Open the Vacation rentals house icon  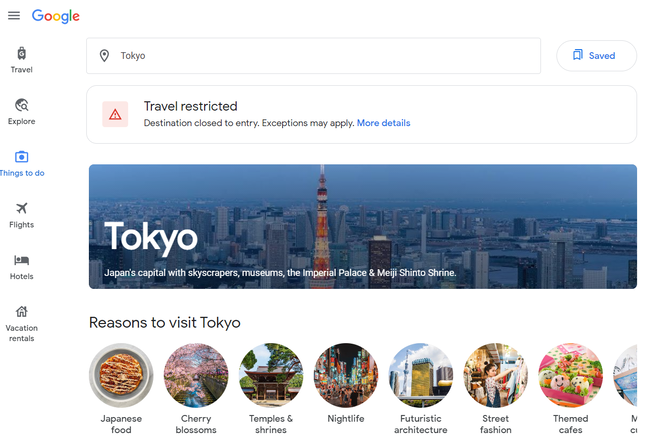coord(22,311)
